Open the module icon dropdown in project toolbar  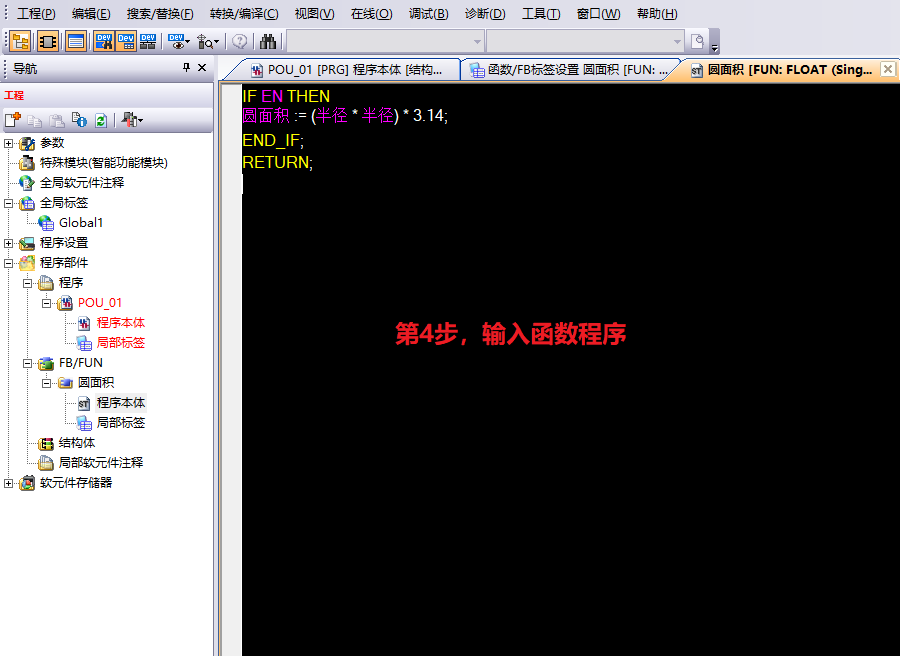pos(132,120)
